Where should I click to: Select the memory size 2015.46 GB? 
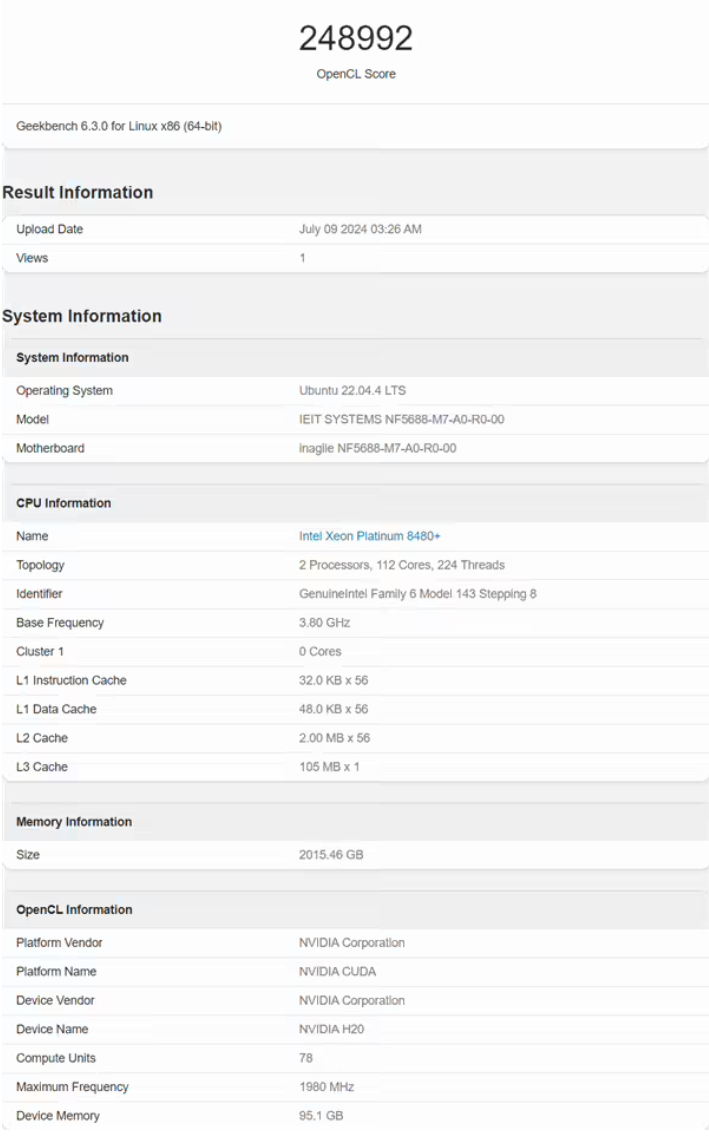click(x=330, y=854)
